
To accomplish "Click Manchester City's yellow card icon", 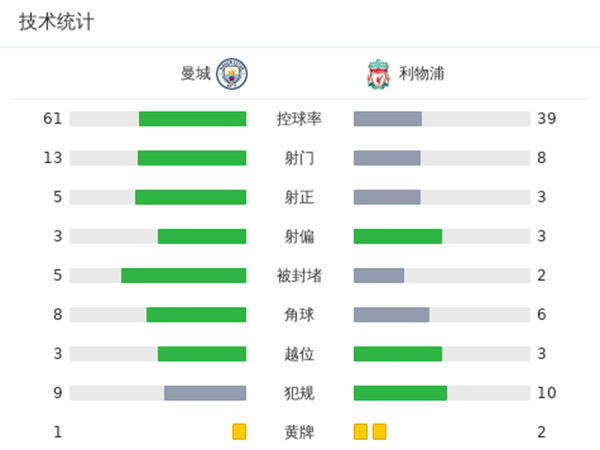I will pos(239,432).
